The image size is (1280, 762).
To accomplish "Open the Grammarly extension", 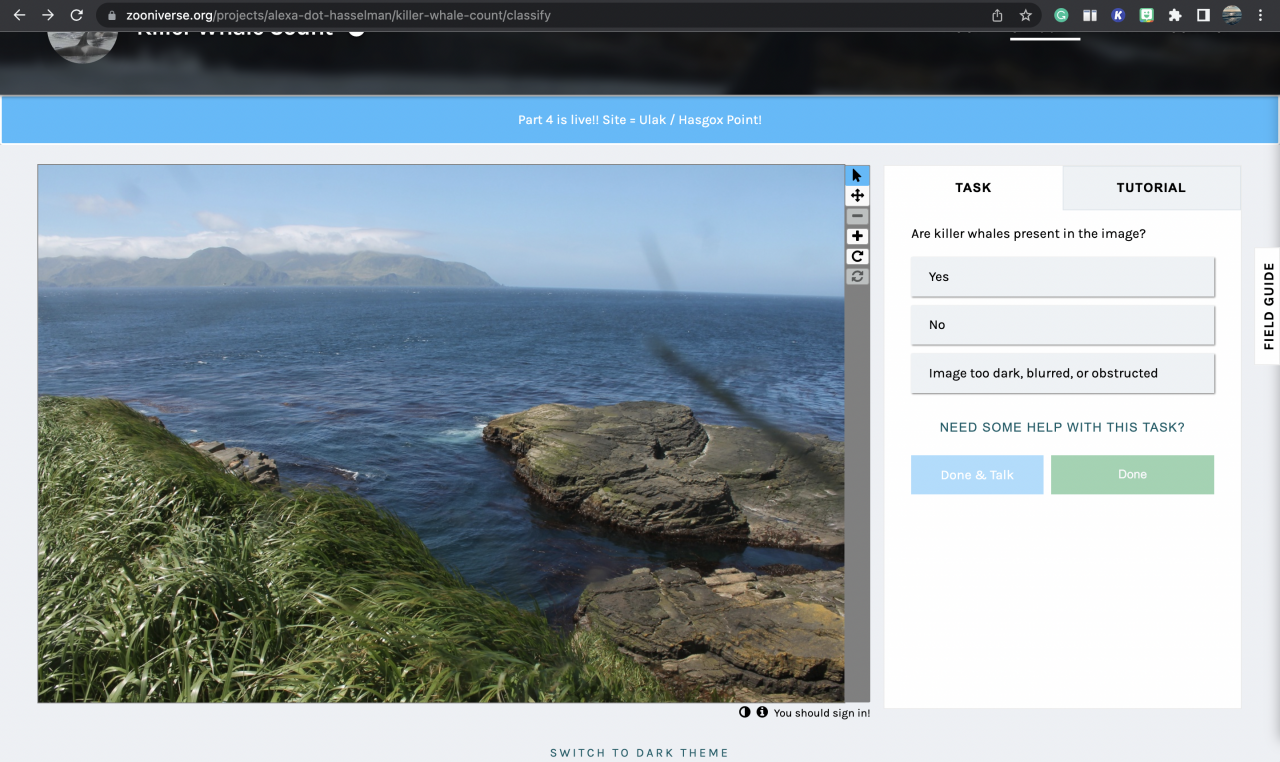I will 1062,15.
